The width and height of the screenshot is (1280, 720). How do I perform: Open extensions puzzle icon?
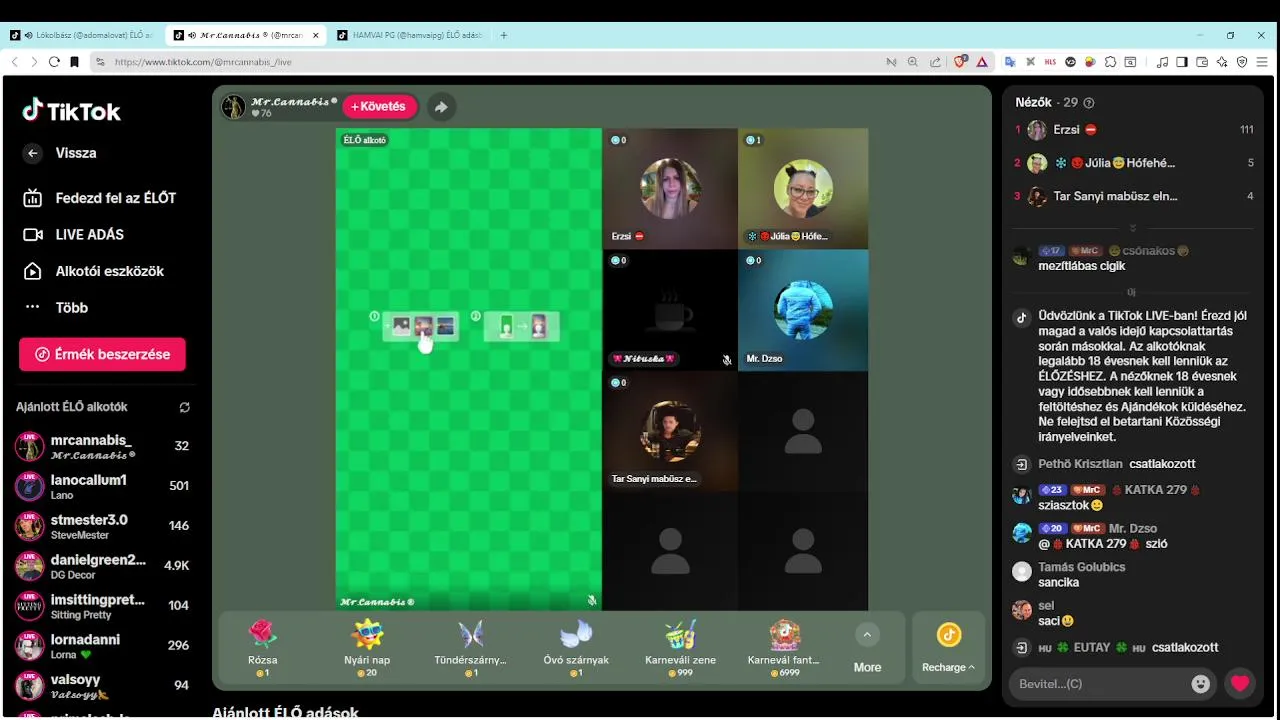pos(1110,62)
